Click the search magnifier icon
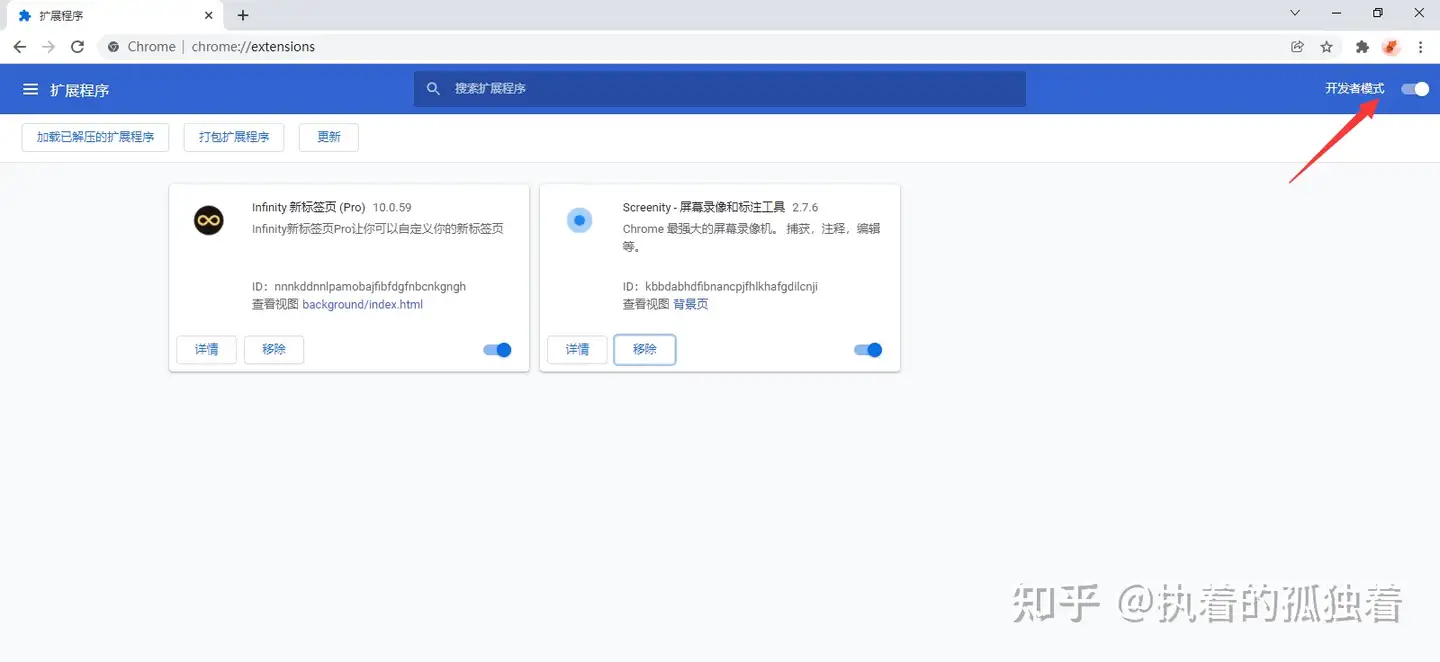 pos(433,89)
